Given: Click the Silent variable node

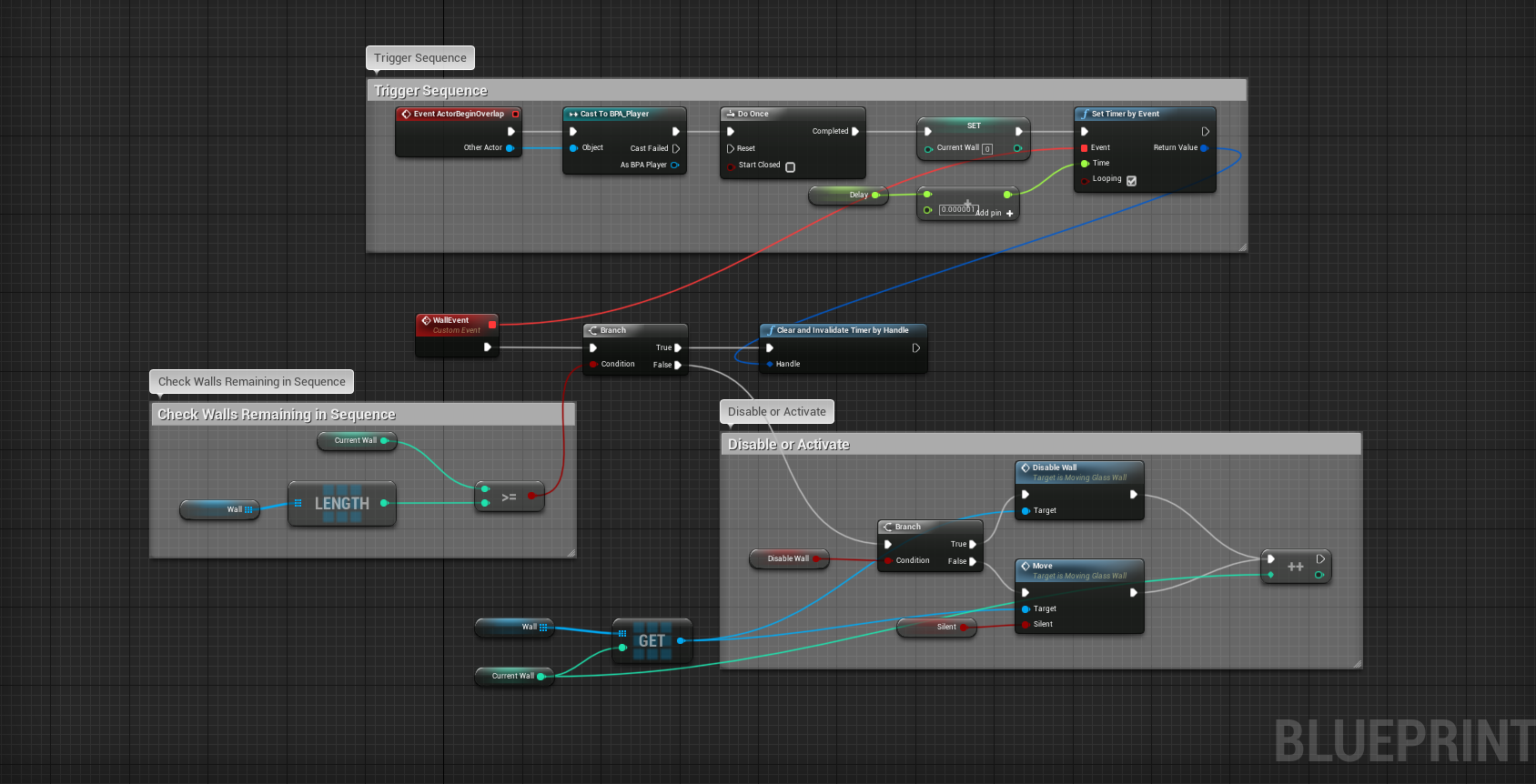Looking at the screenshot, I should (x=936, y=627).
